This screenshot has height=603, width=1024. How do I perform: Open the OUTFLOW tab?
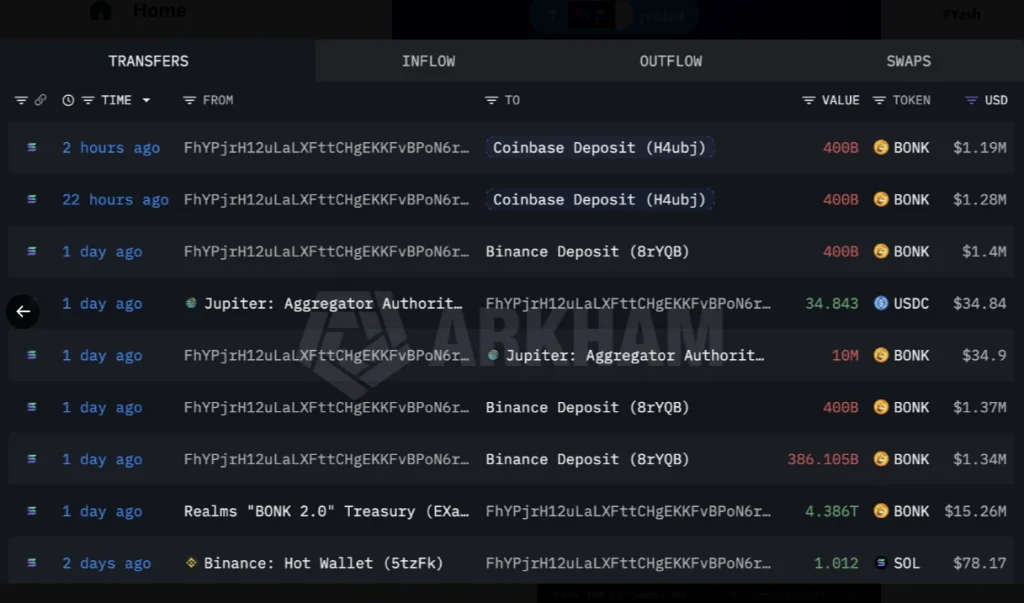point(671,61)
